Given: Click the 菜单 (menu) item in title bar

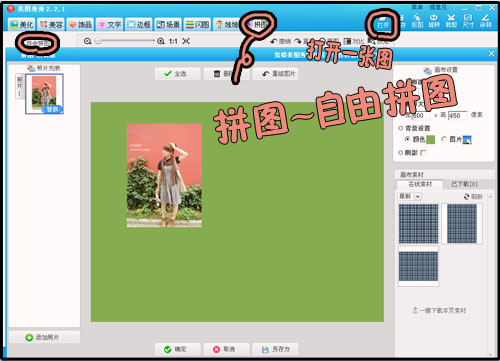Looking at the screenshot, I should pyautogui.click(x=417, y=7).
